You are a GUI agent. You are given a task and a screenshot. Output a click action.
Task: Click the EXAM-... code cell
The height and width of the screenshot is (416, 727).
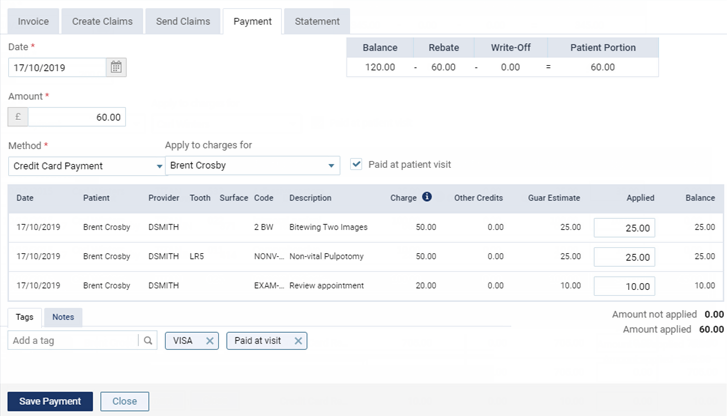coord(269,286)
